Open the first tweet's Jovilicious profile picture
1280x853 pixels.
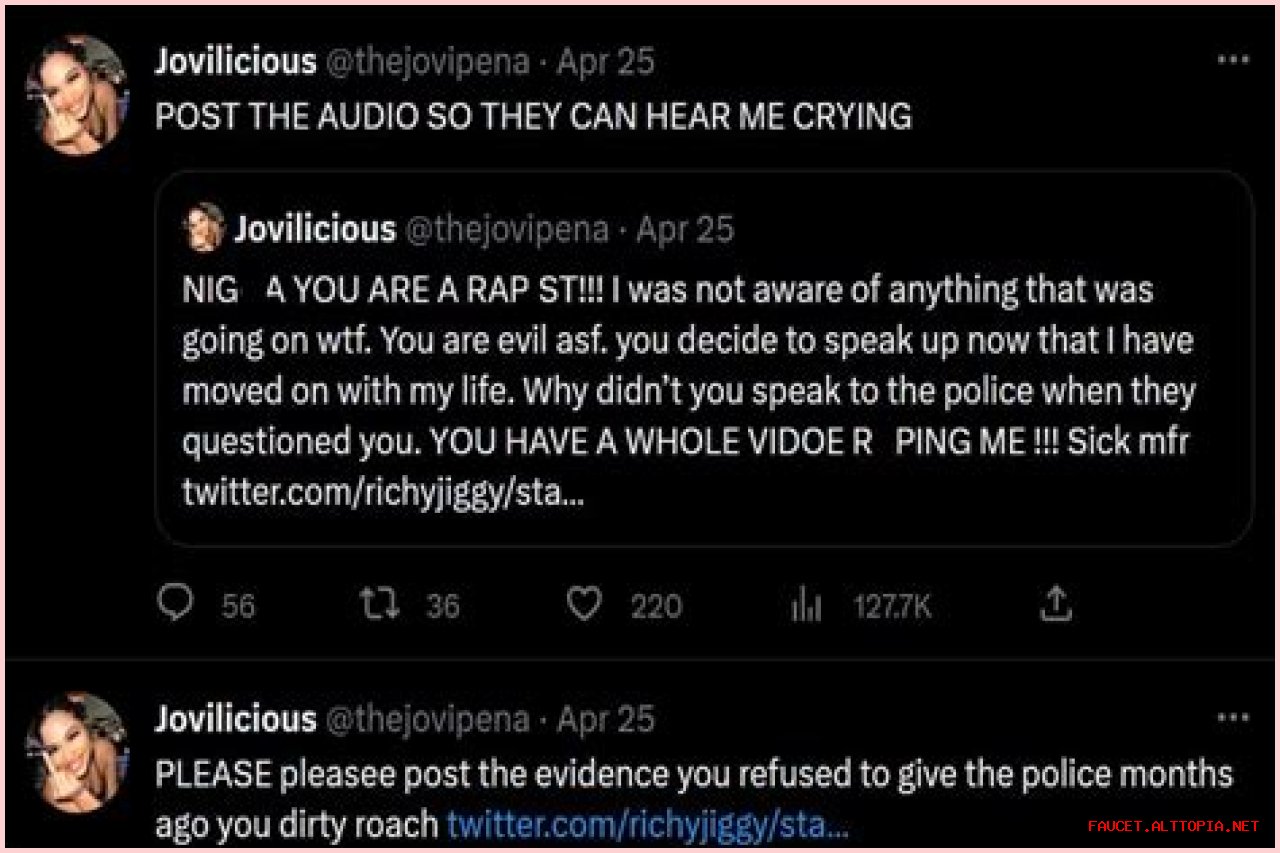click(x=77, y=95)
